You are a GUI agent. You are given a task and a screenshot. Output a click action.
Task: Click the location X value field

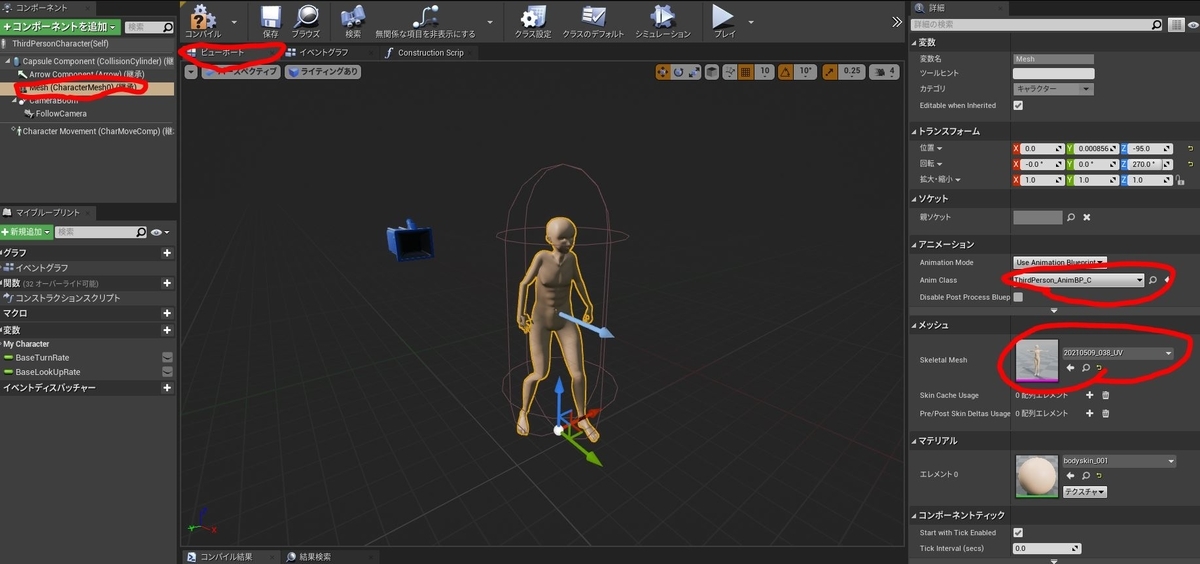(x=1041, y=148)
